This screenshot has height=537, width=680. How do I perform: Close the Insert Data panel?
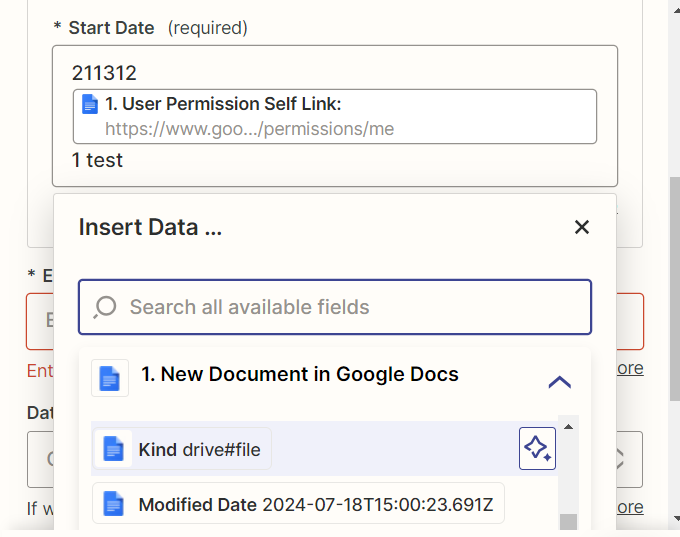coord(582,228)
